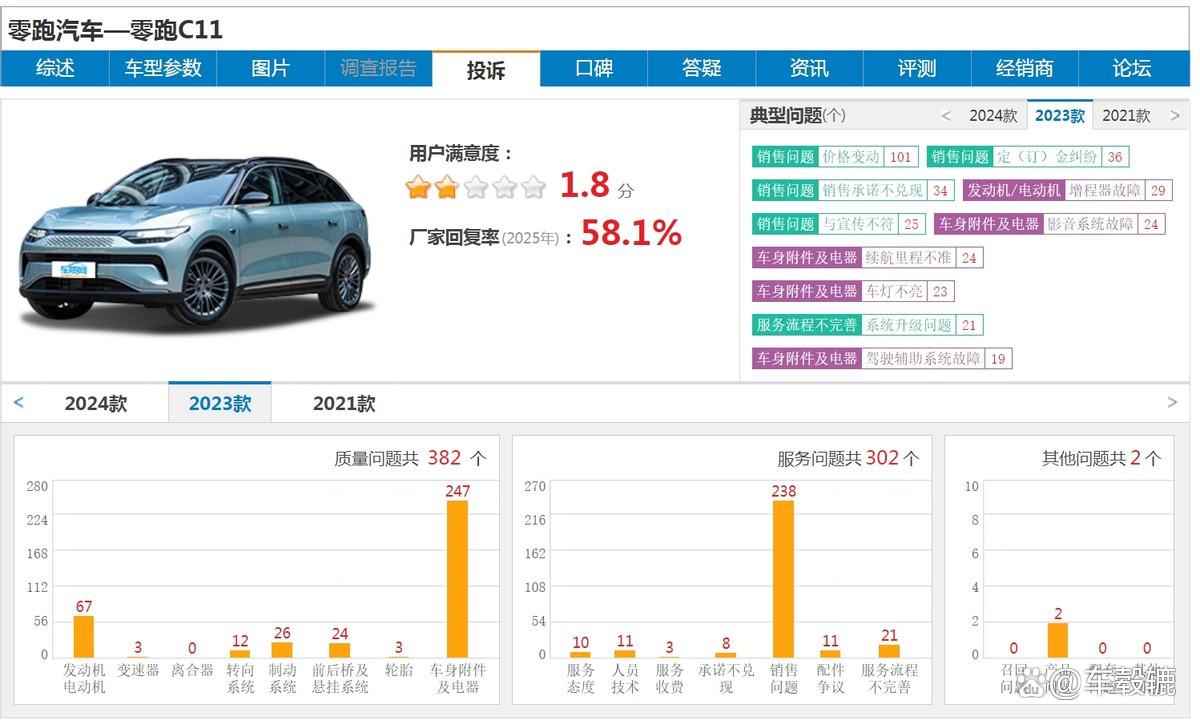
Task: Click the 其他问题 bar showing 2
Action: click(x=1058, y=640)
